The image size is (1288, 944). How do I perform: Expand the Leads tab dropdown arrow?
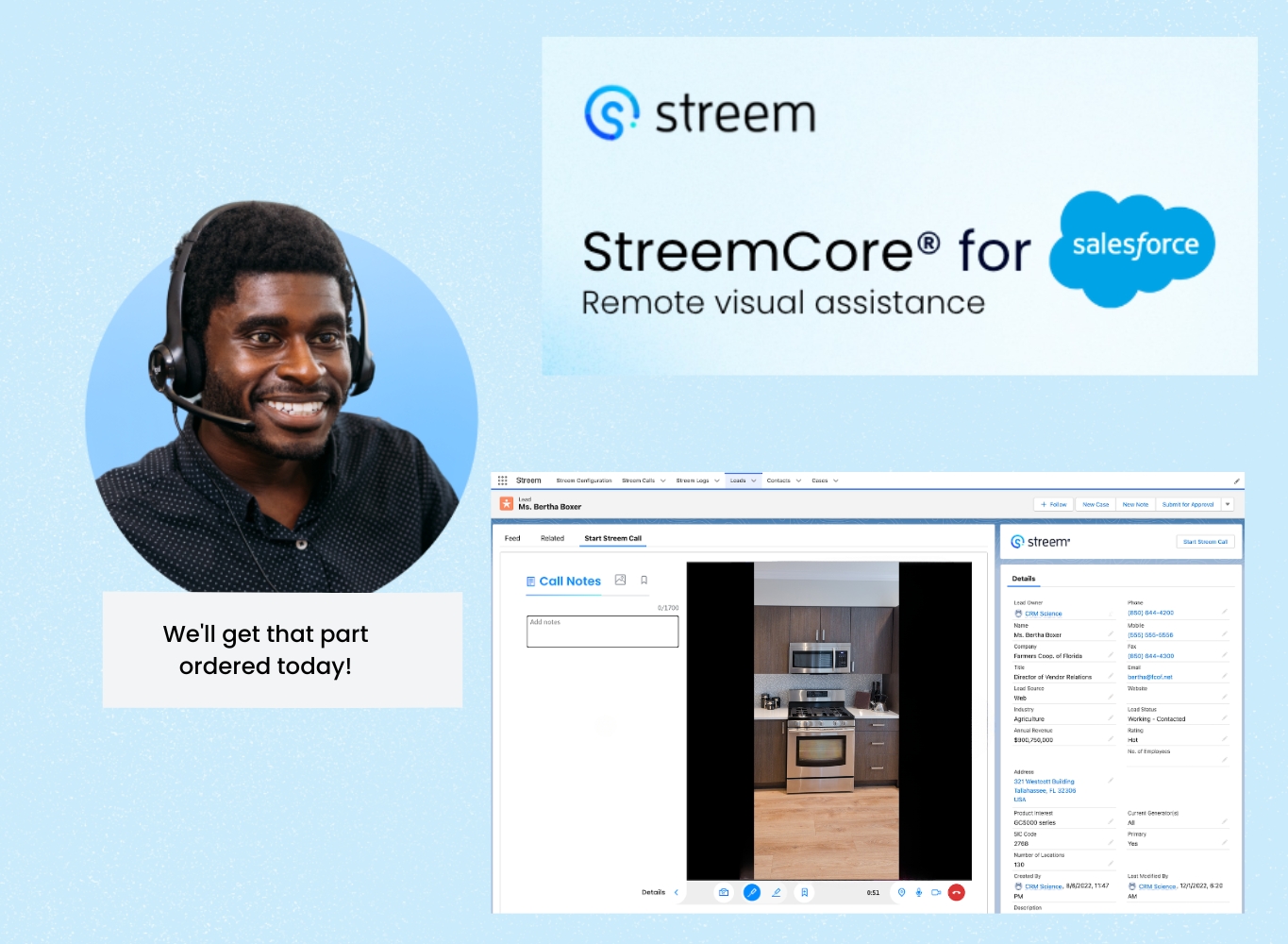[754, 480]
